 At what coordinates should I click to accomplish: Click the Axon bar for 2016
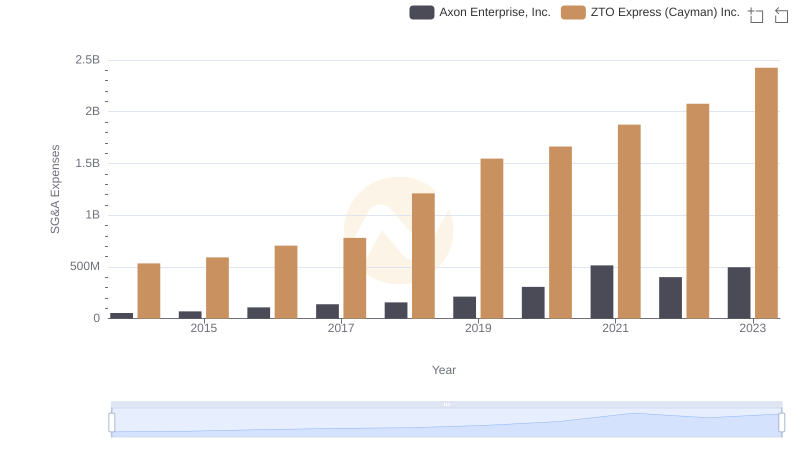point(259,313)
